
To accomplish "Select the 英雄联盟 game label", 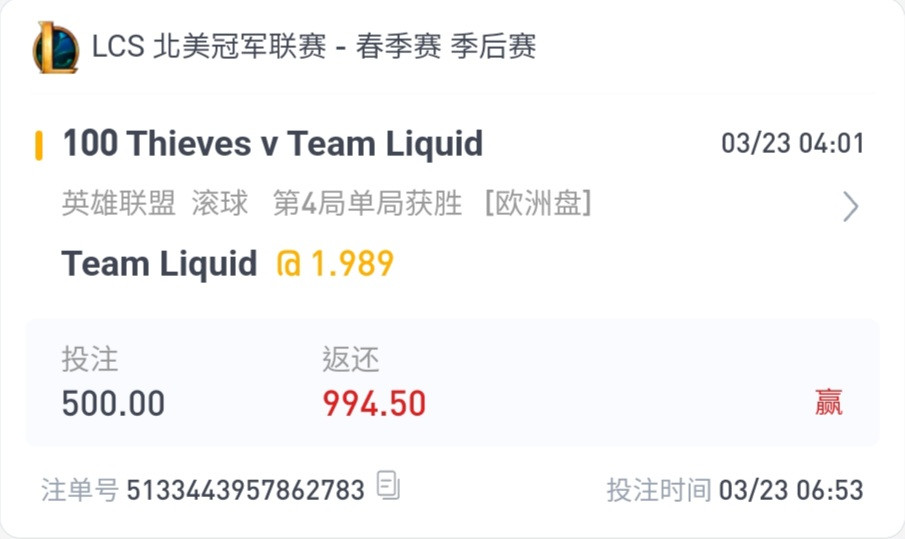I will click(118, 203).
